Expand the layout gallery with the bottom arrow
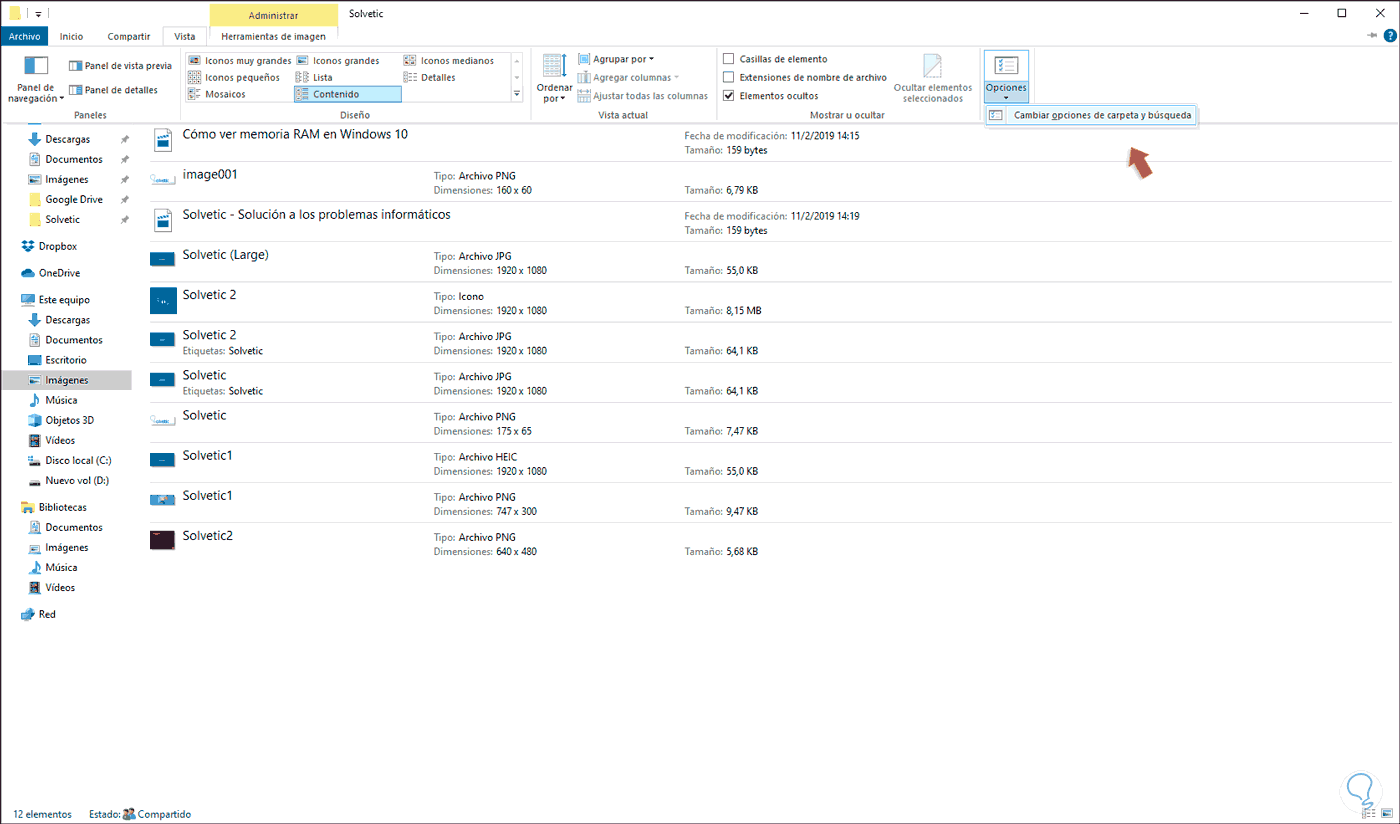Screen dimensions: 1400x824 517,94
